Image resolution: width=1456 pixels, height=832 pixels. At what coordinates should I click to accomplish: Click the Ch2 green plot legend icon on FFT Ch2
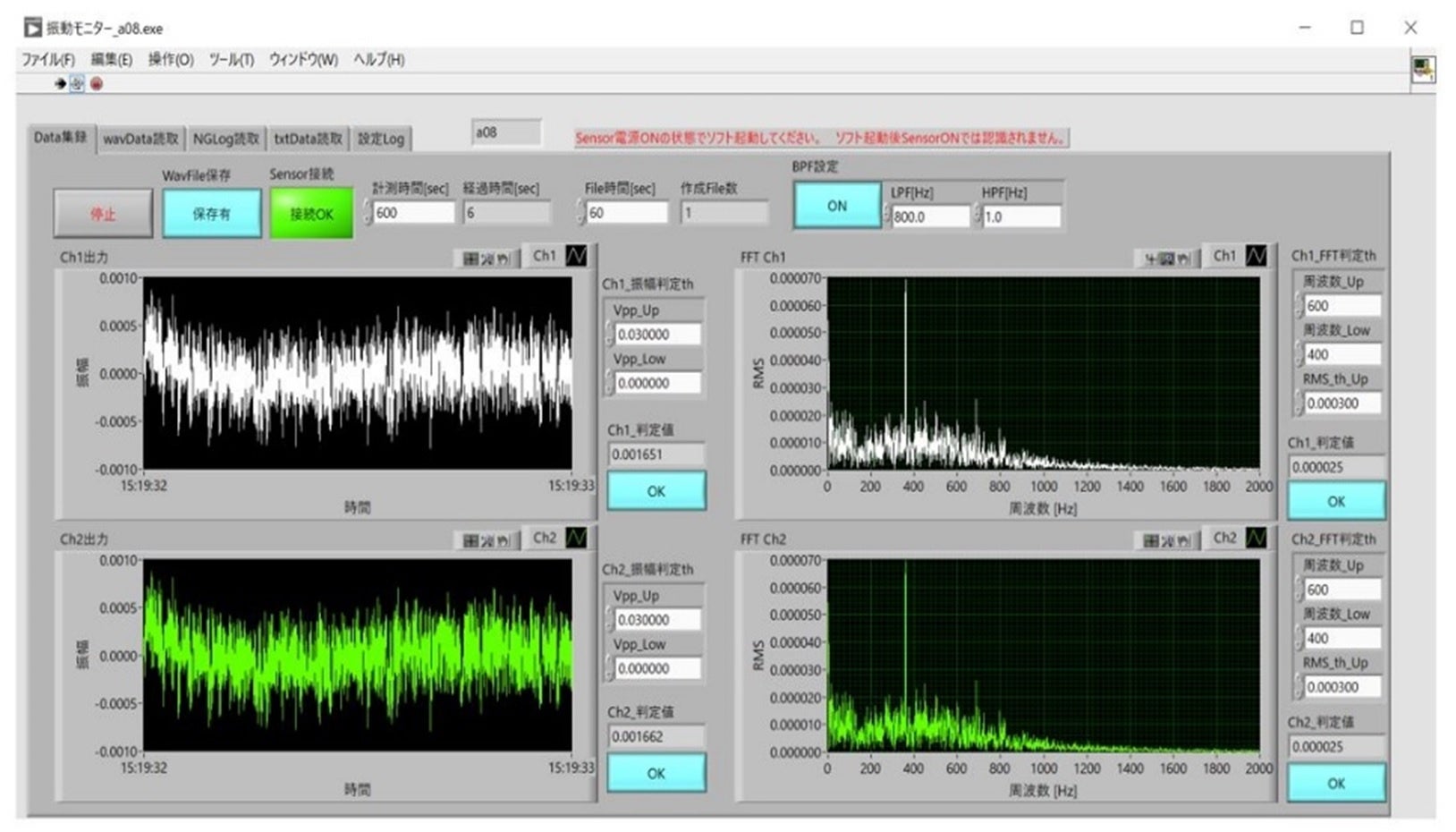click(1256, 538)
